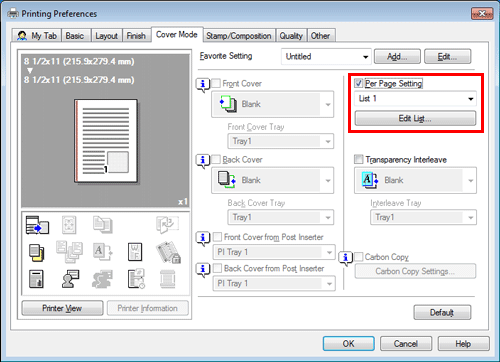Tick the Front Cover checkbox
This screenshot has width=500, height=362.
point(216,83)
